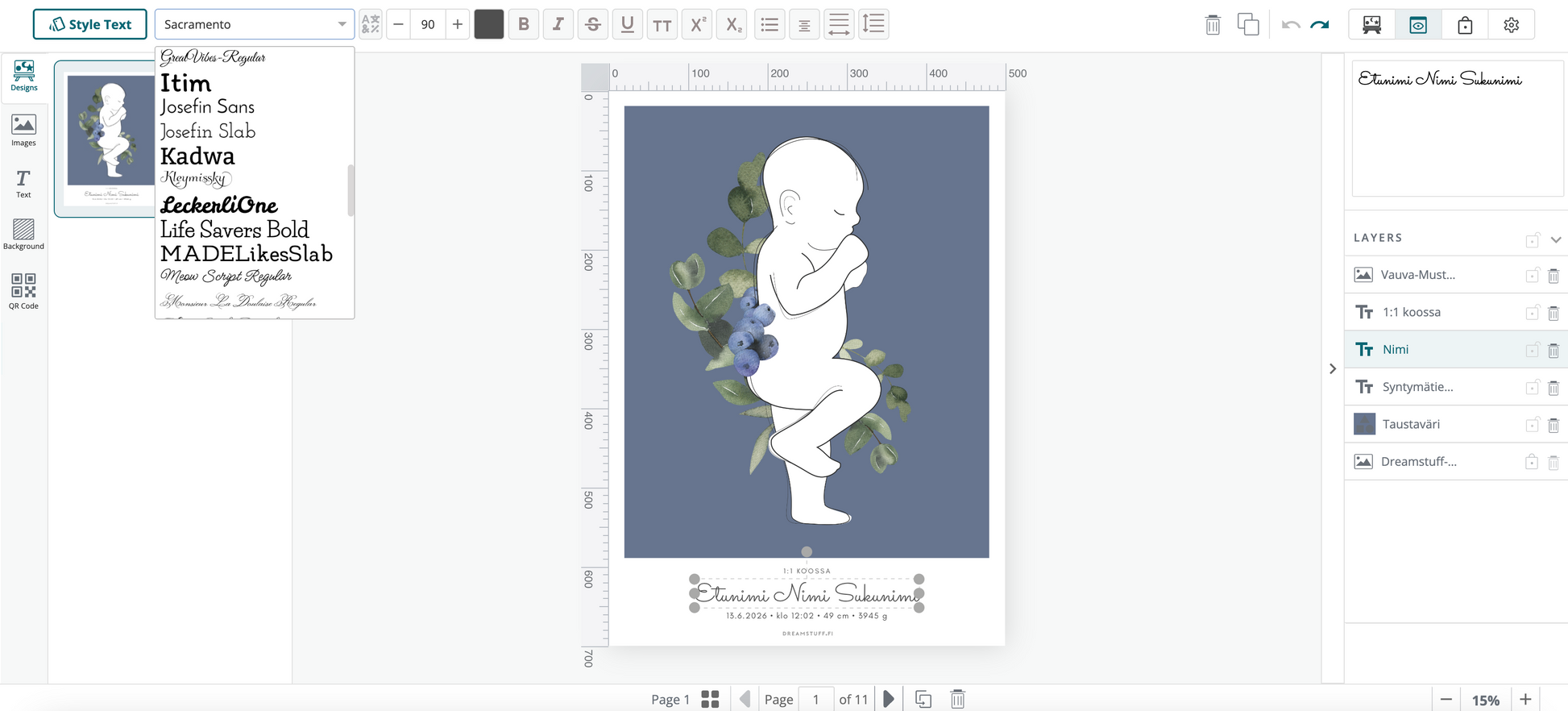The image size is (1568, 711).
Task: Go to the previous page arrow
Action: 745,699
